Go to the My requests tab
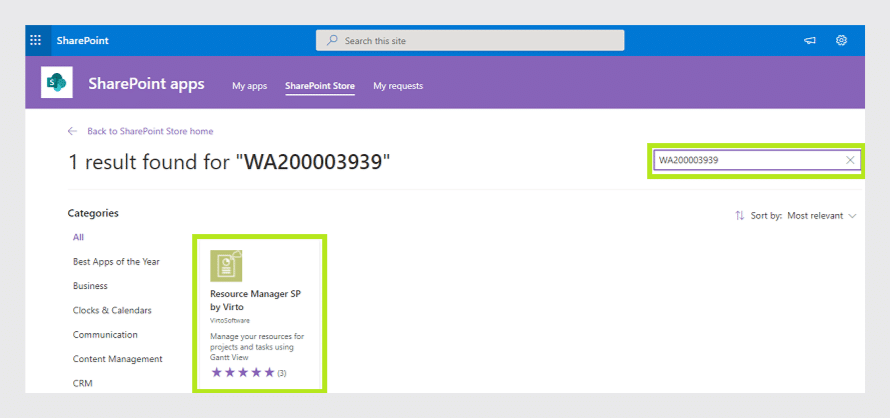The width and height of the screenshot is (890, 418). coord(398,86)
